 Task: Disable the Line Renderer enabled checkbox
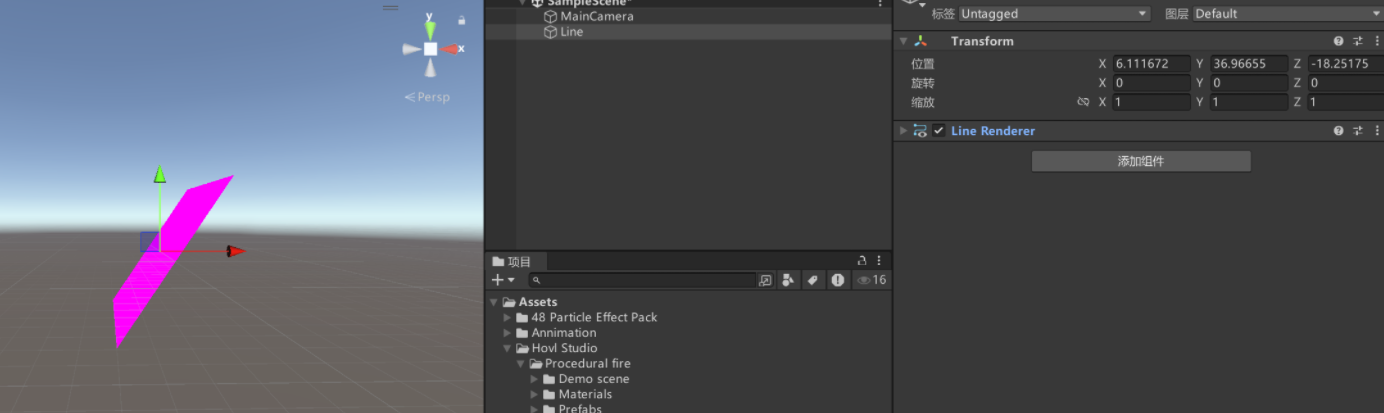(x=939, y=131)
